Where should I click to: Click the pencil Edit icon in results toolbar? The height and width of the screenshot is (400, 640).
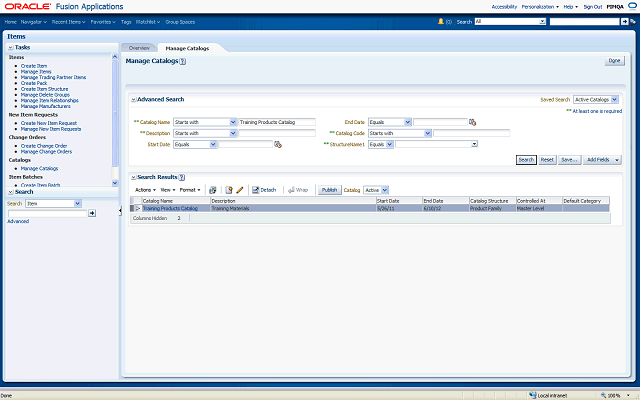(x=240, y=189)
